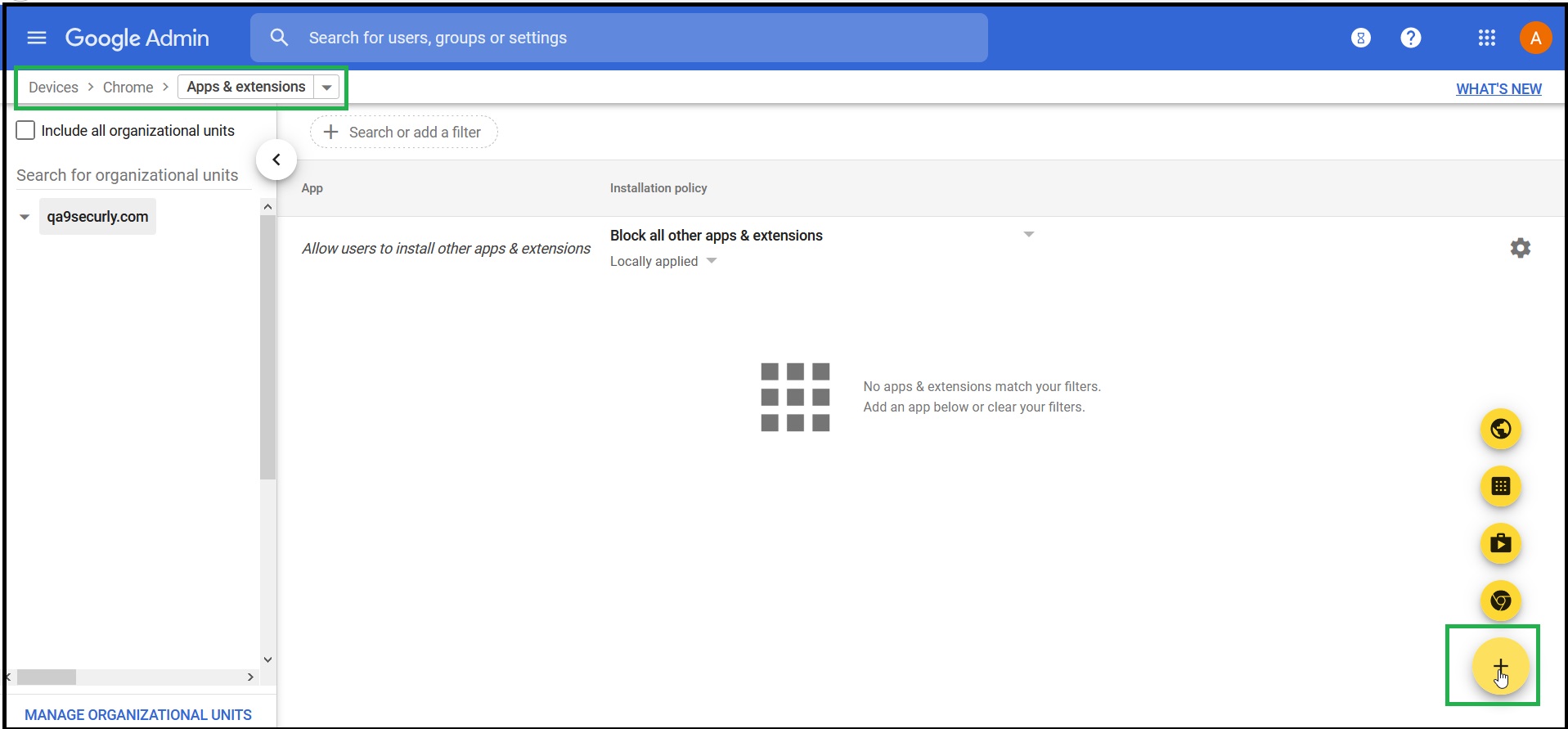This screenshot has height=729, width=1568.
Task: Click the App column header
Action: [312, 188]
